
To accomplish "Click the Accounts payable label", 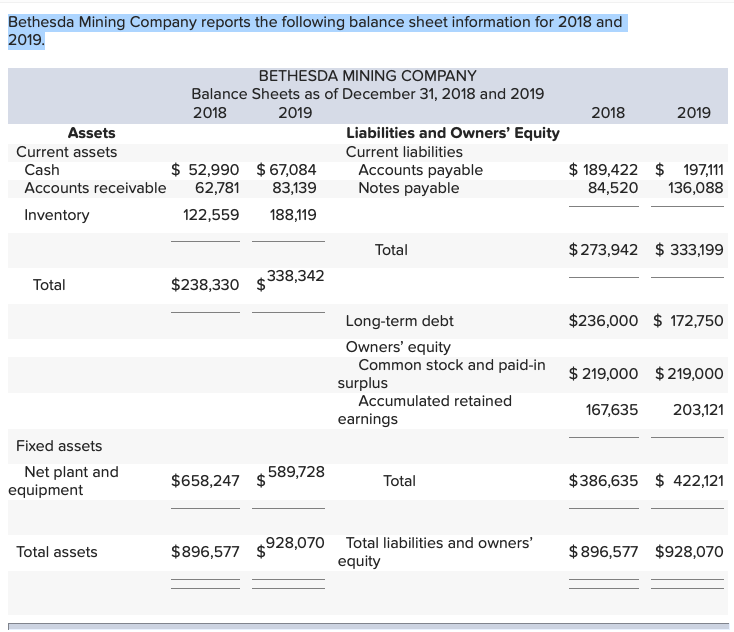I will [420, 169].
